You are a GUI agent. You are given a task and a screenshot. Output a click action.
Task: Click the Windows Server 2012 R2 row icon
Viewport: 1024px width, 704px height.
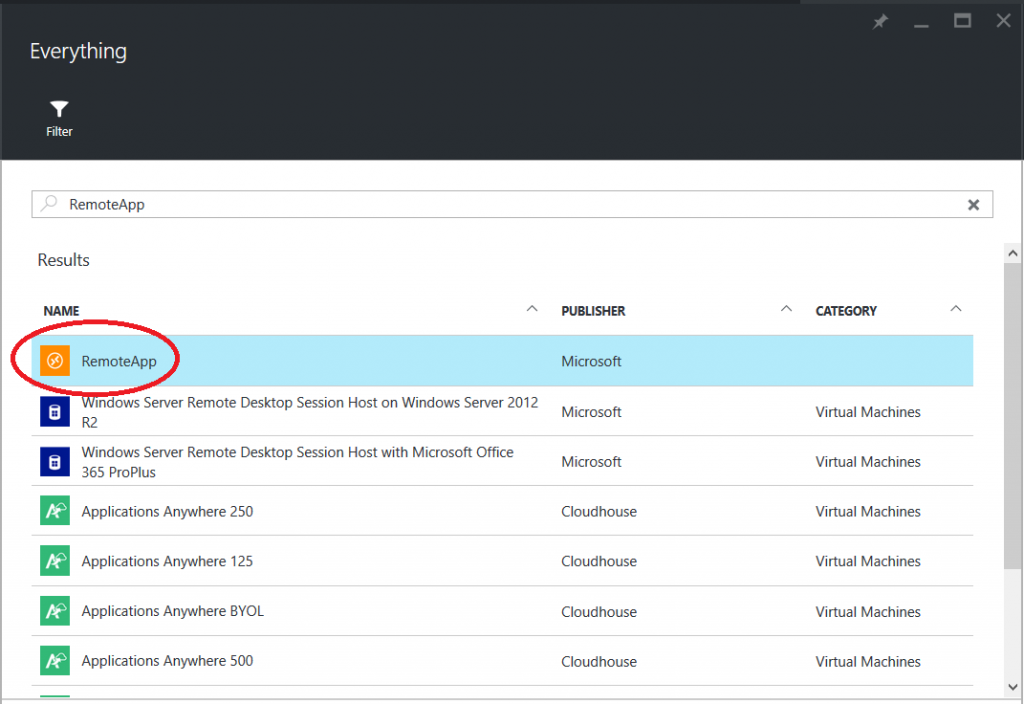(x=55, y=411)
